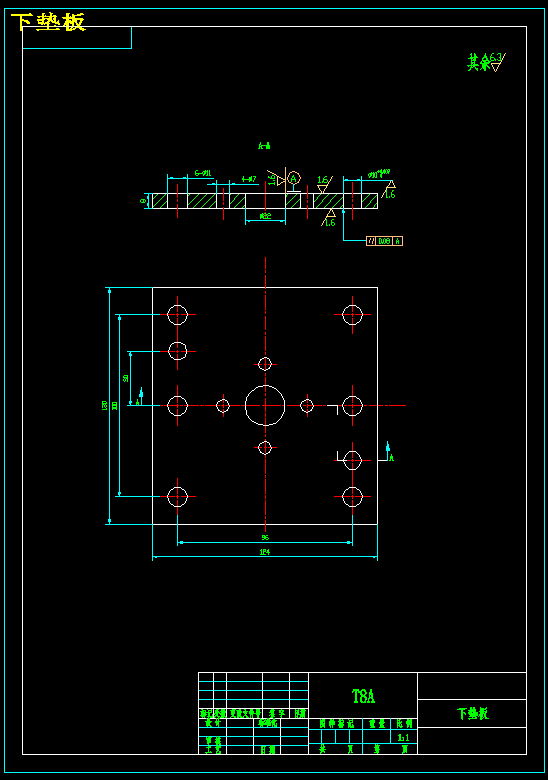This screenshot has height=780, width=548.
Task: Pick the 6.3 roughness symbol beside 其余
Action: 497,62
